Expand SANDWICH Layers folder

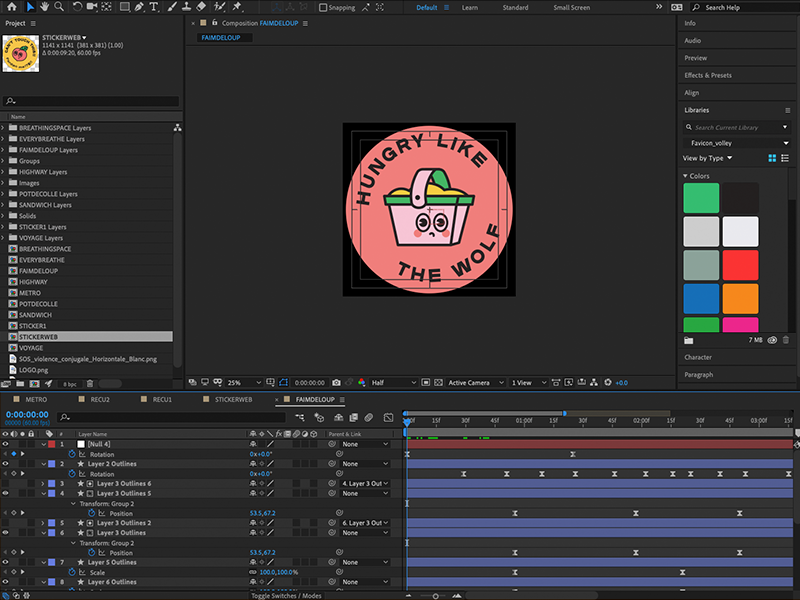coord(3,205)
